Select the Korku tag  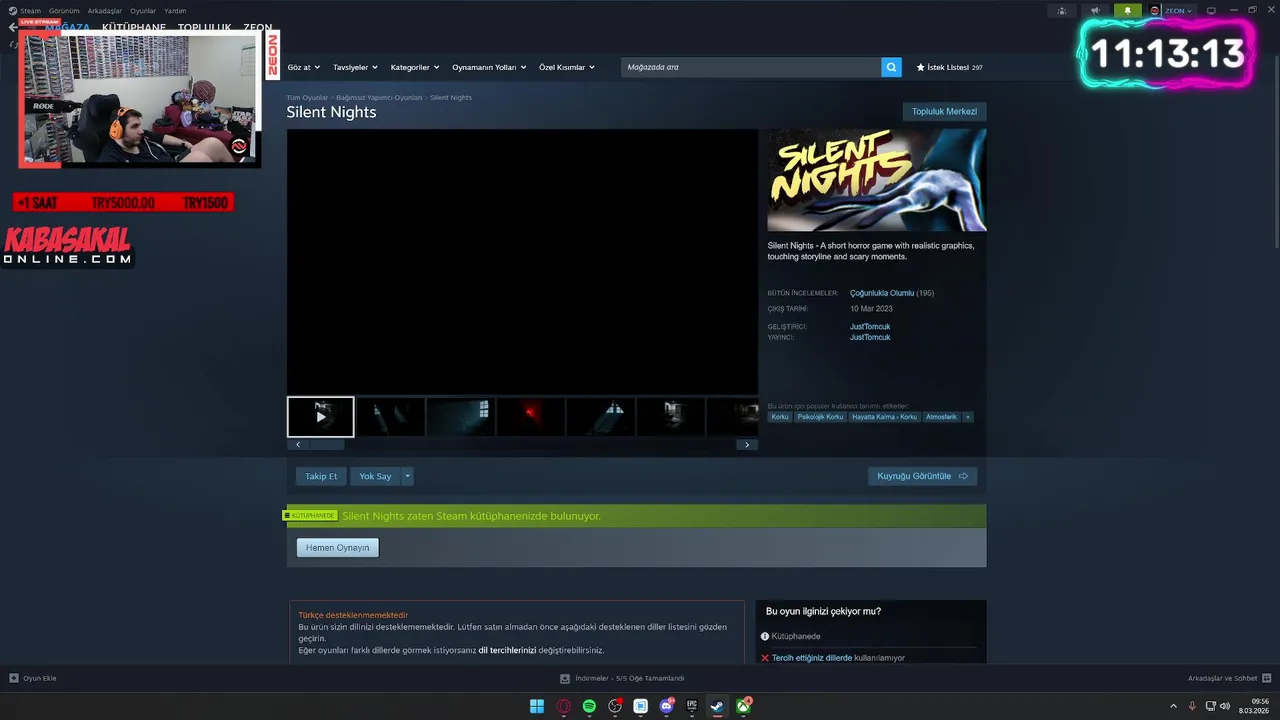pos(780,417)
